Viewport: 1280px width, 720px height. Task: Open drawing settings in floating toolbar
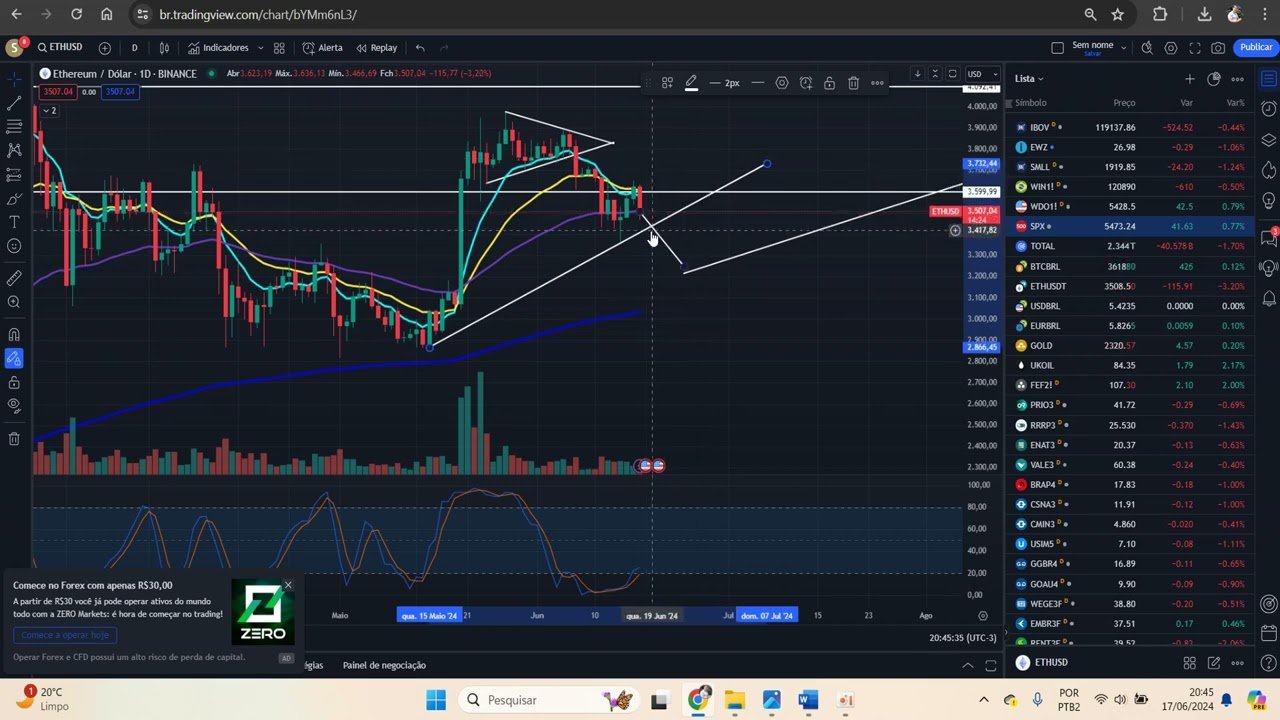coord(782,83)
